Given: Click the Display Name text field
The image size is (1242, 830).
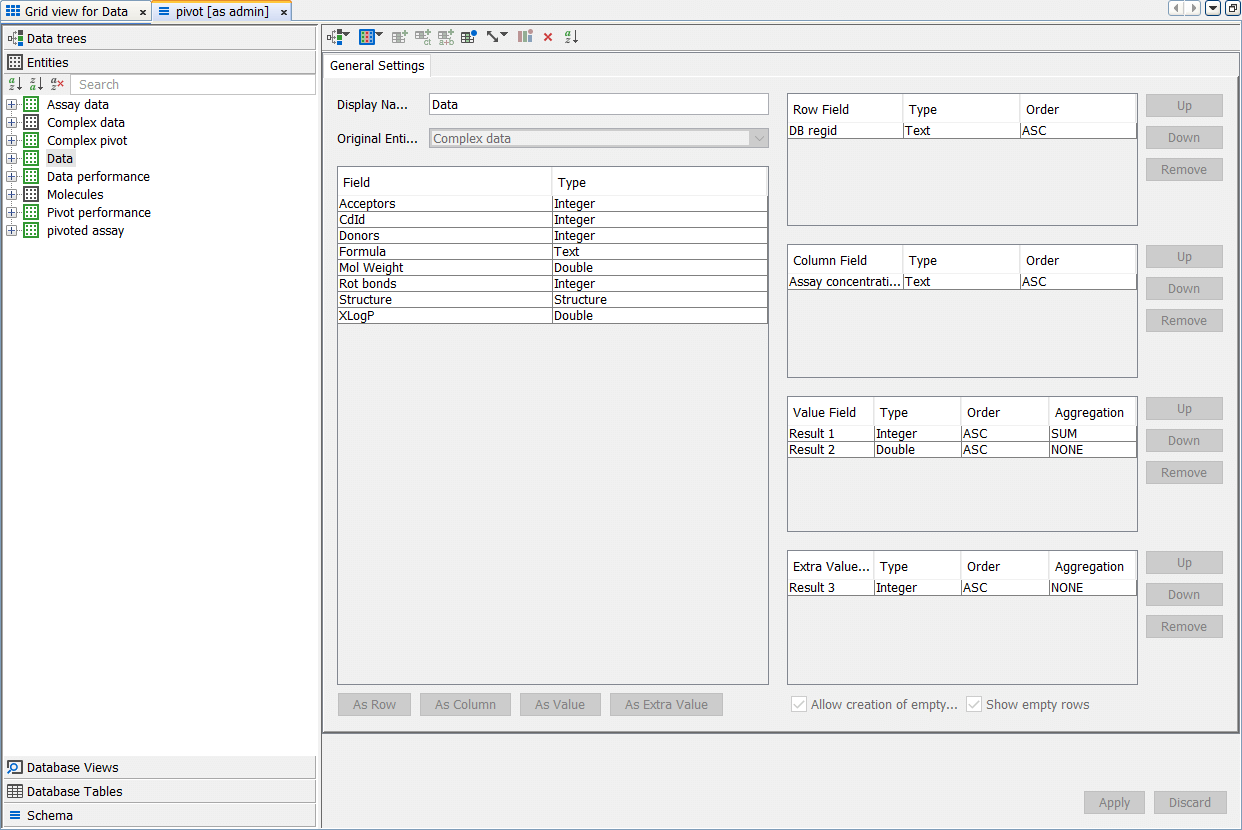Looking at the screenshot, I should 598,104.
